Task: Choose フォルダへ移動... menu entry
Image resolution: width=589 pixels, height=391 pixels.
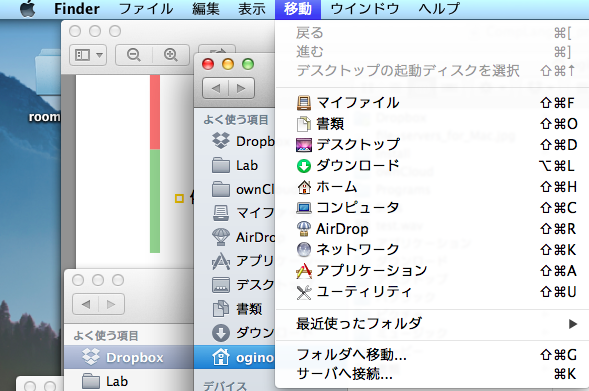Action: (x=432, y=355)
